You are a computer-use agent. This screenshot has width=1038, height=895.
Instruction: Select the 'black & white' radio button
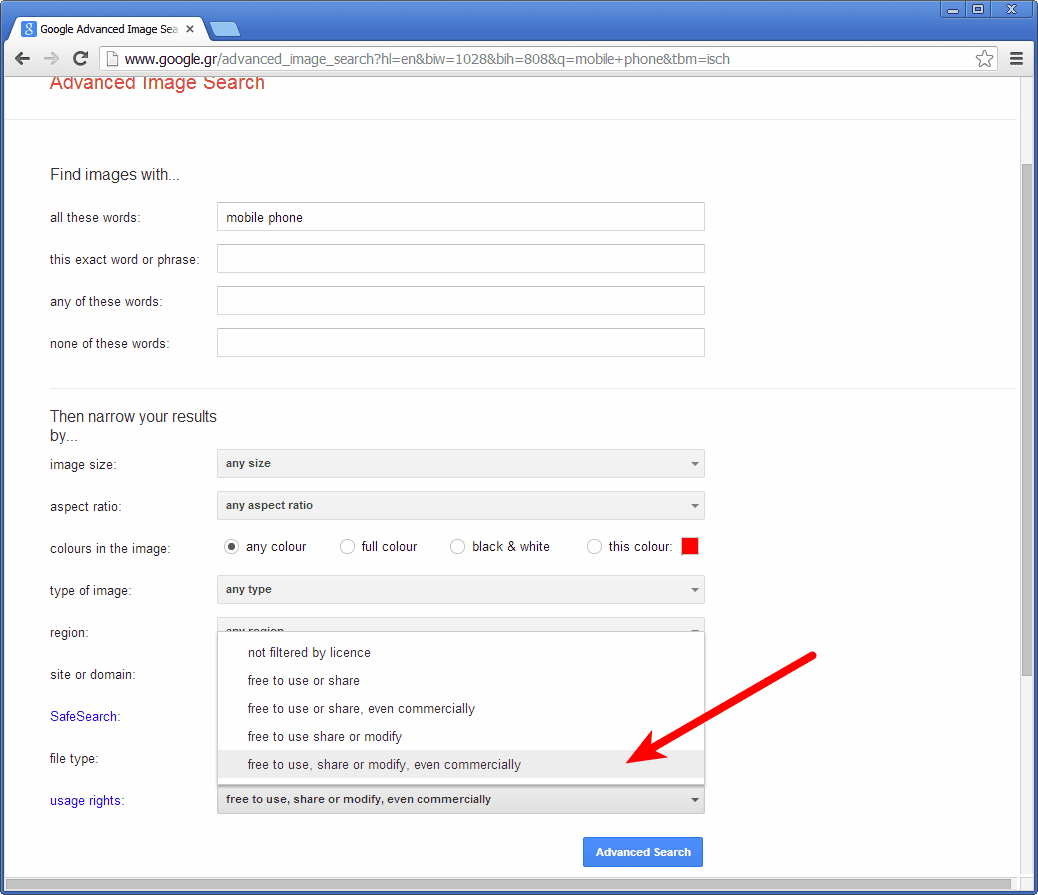coord(457,547)
